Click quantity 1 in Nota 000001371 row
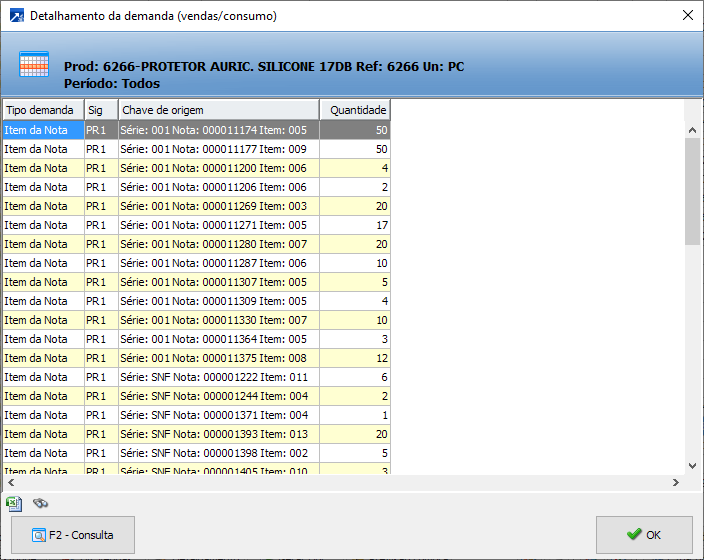 (x=355, y=415)
